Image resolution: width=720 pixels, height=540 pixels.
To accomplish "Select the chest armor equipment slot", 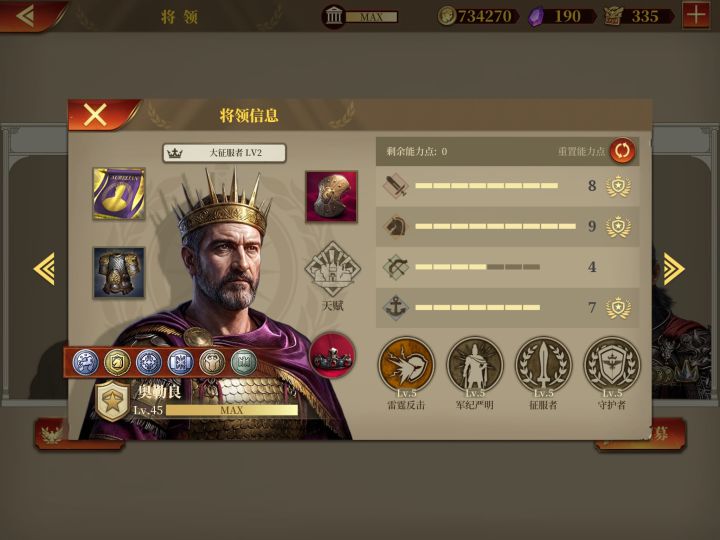I will (x=119, y=273).
